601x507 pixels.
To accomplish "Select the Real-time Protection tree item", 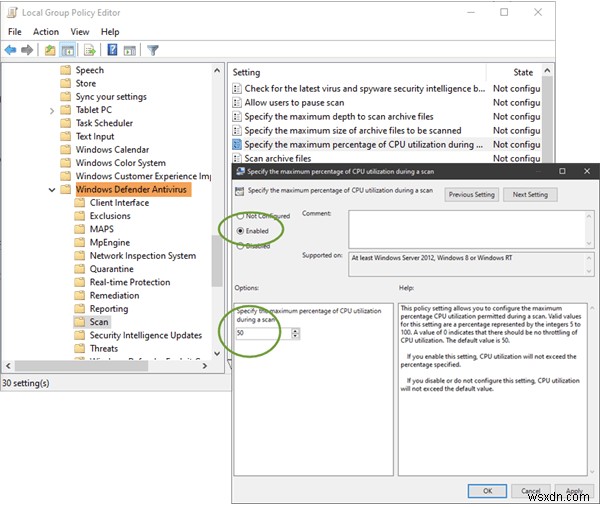I will pyautogui.click(x=130, y=282).
